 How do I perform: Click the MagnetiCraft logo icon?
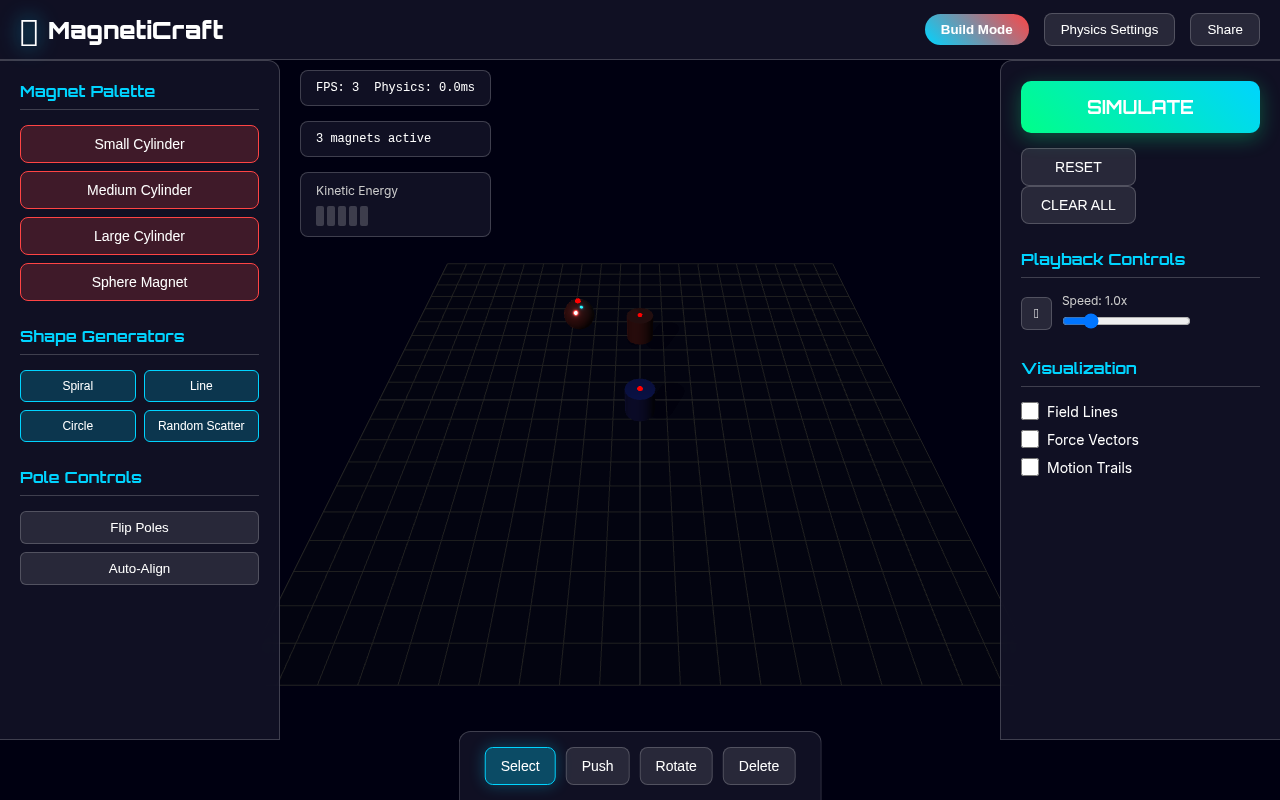28,30
